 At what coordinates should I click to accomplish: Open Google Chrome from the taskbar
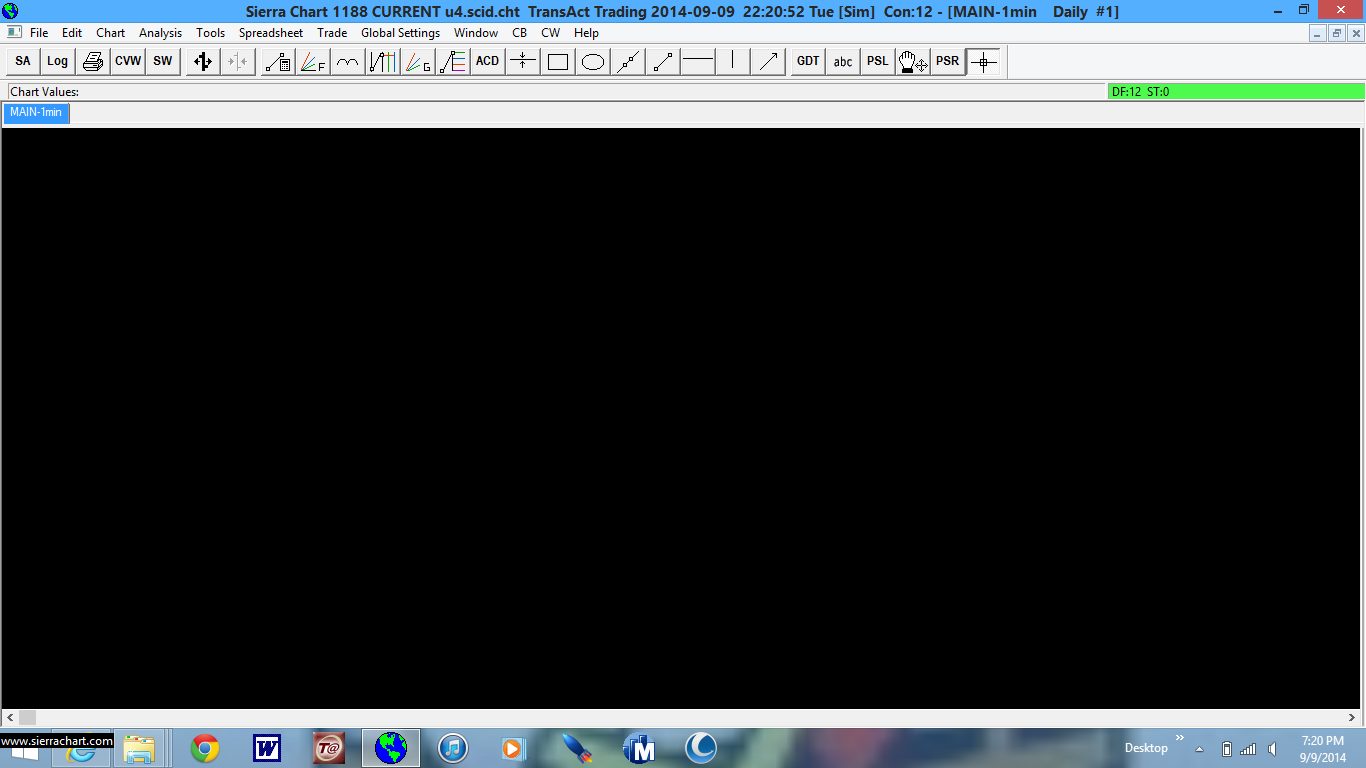[205, 748]
